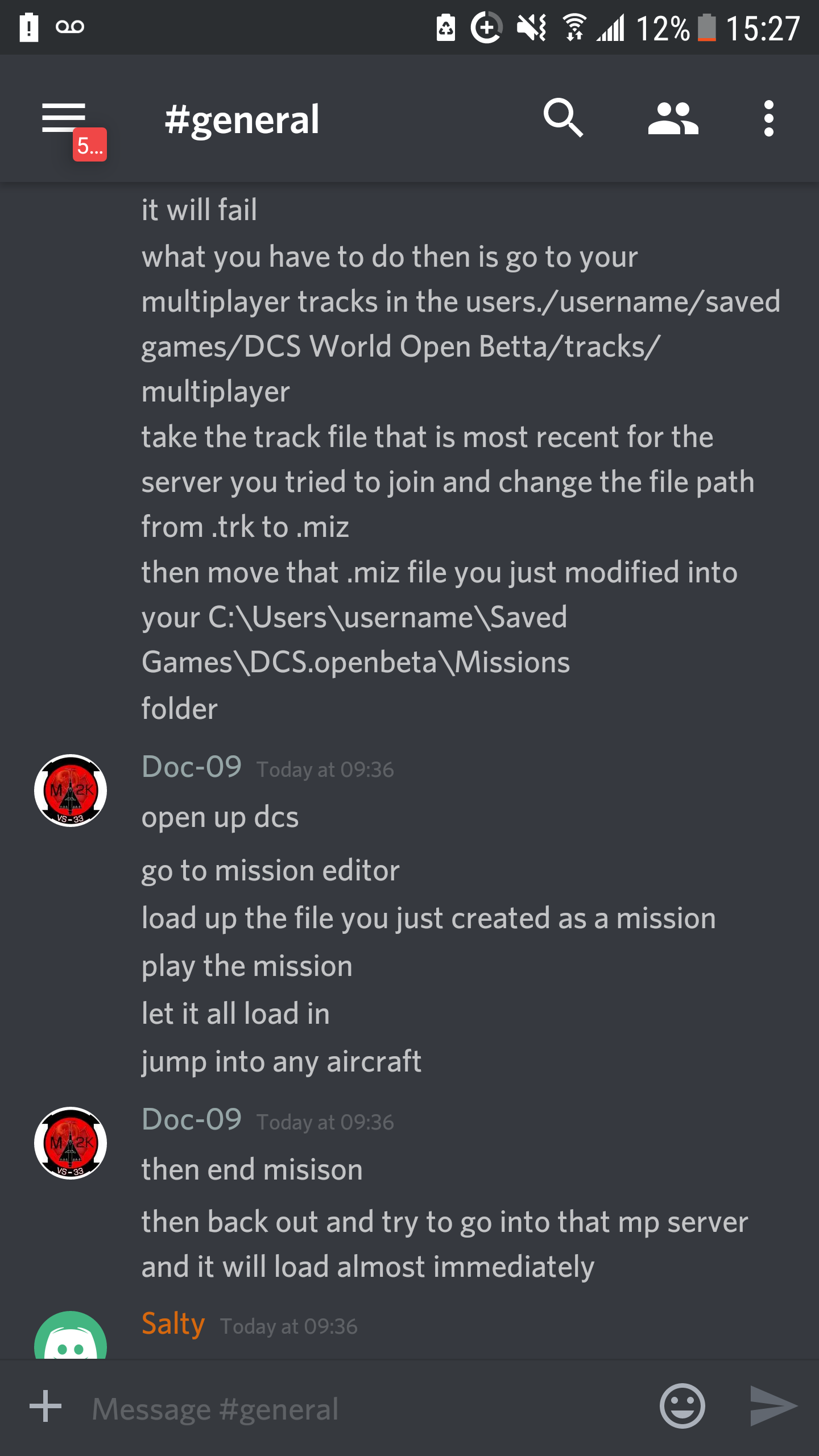This screenshot has height=1456, width=819.
Task: Tap the #general channel title
Action: coord(242,119)
